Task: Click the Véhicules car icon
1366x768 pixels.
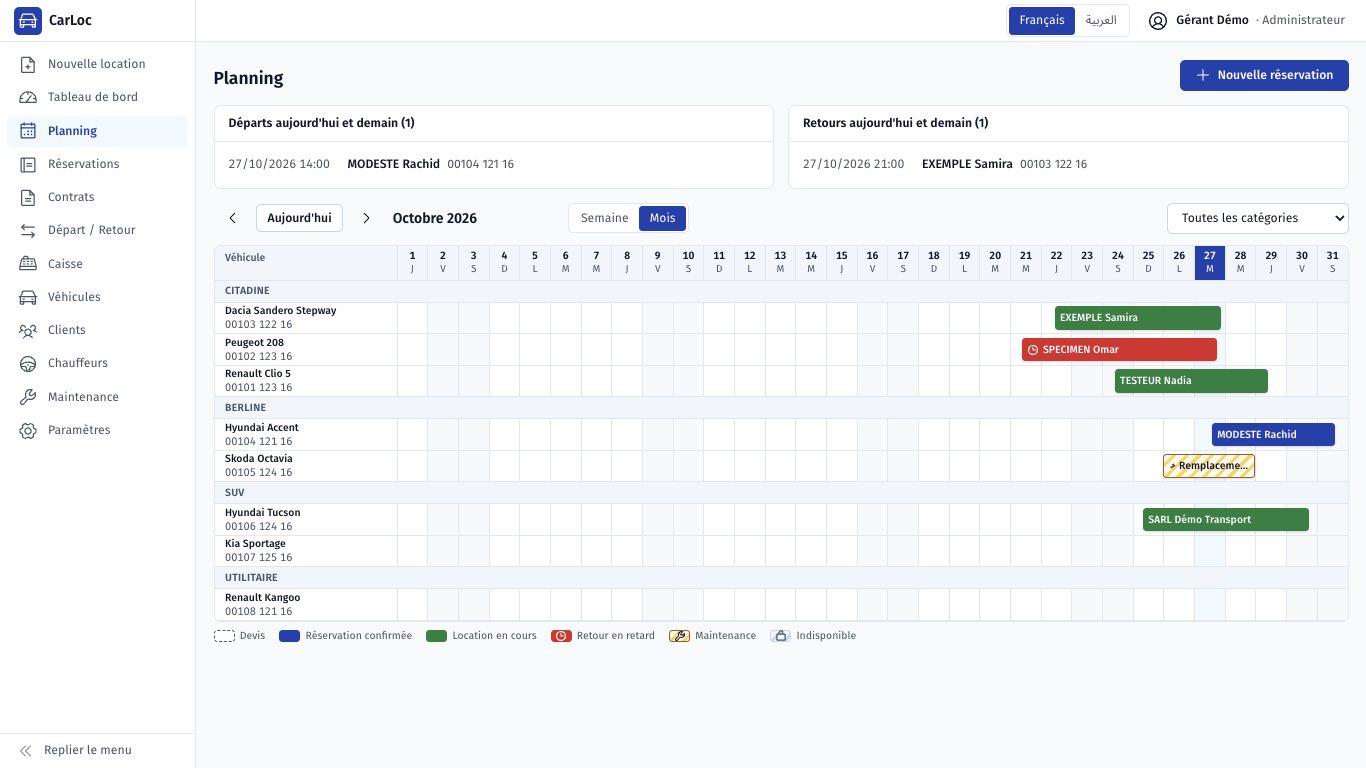Action: (28, 297)
